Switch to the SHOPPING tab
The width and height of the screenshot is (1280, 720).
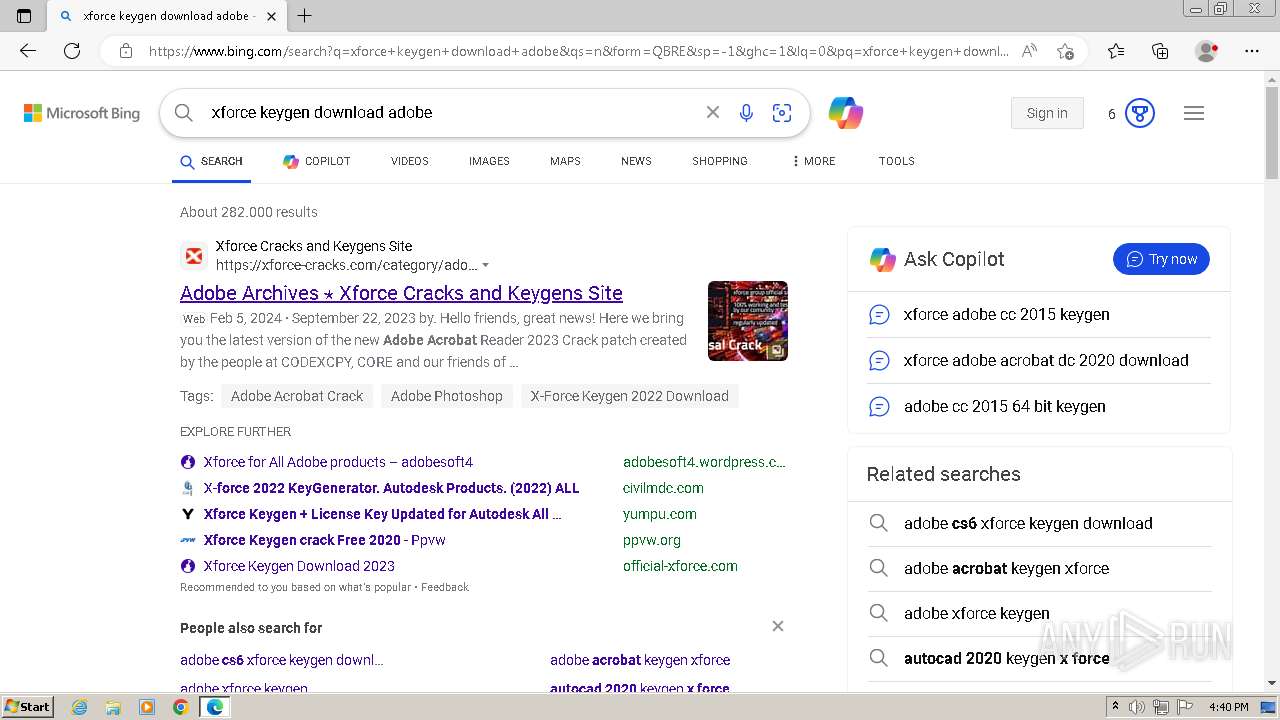coord(720,161)
